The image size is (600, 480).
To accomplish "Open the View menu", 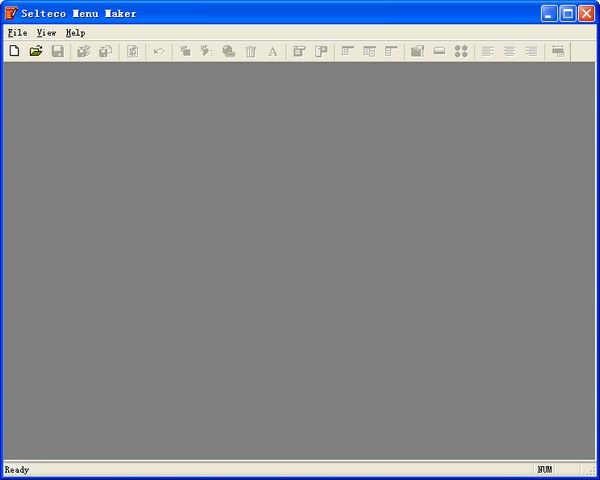I will point(46,33).
